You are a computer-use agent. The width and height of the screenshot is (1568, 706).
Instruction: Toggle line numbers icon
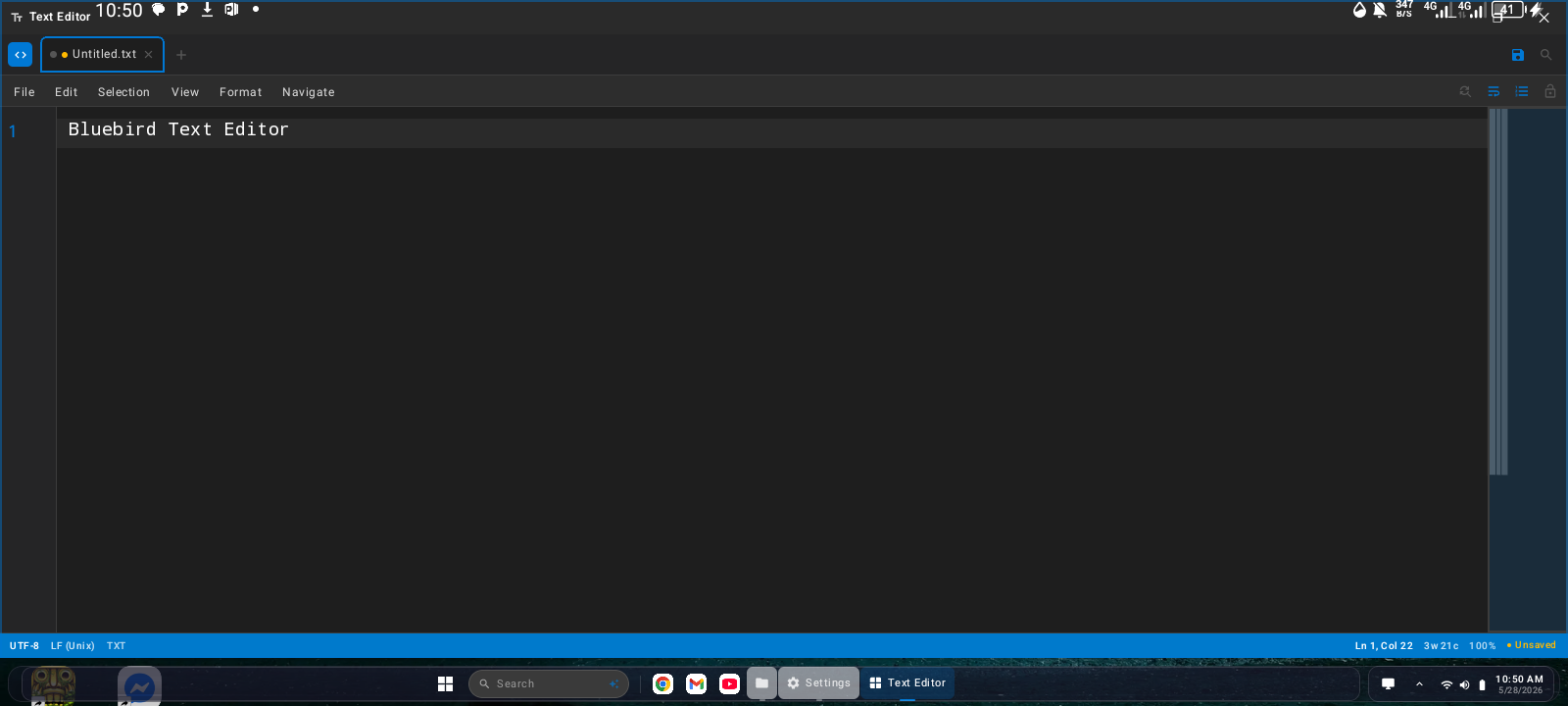coord(1522,91)
